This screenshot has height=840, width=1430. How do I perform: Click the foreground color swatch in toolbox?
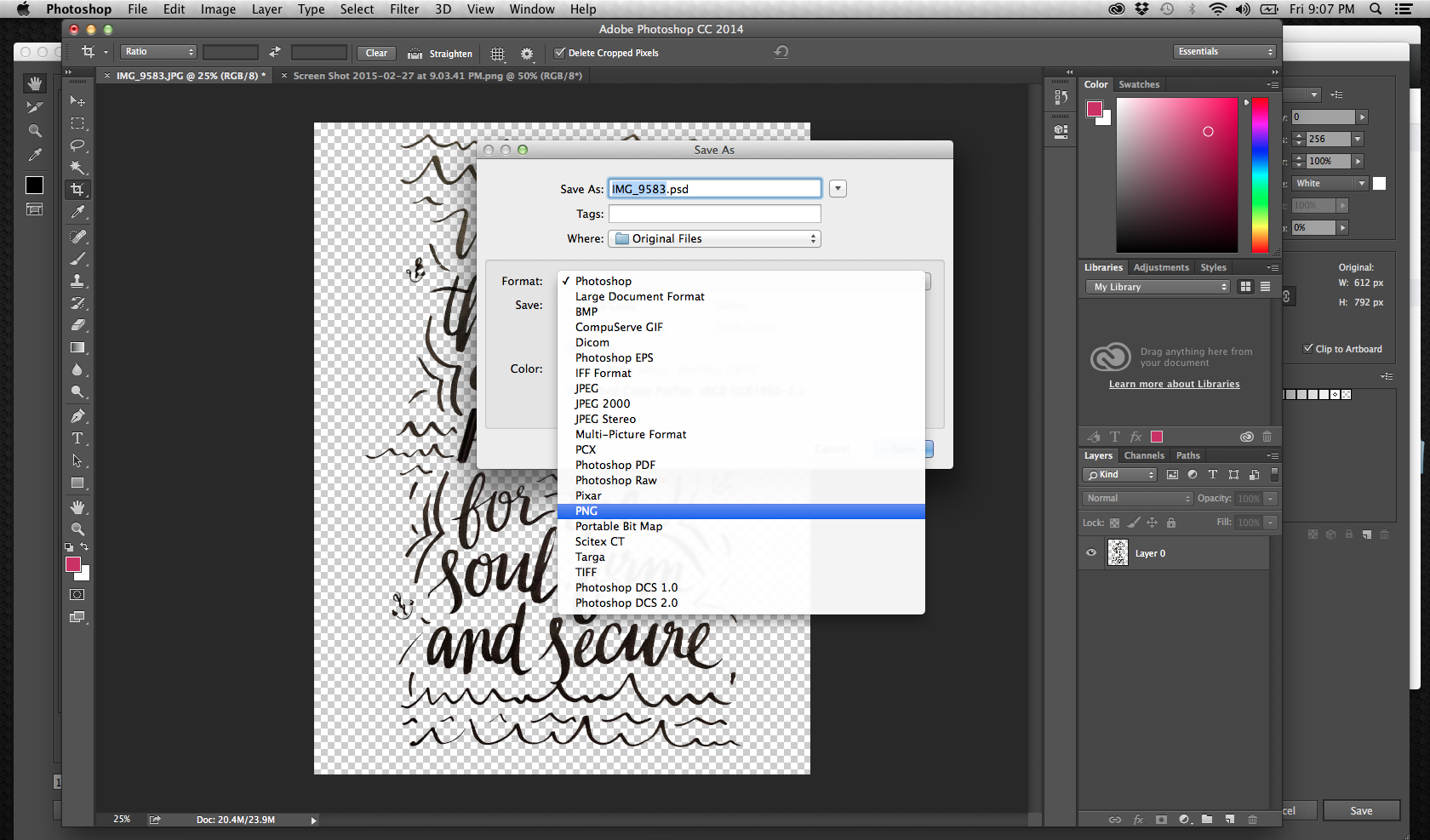[73, 564]
